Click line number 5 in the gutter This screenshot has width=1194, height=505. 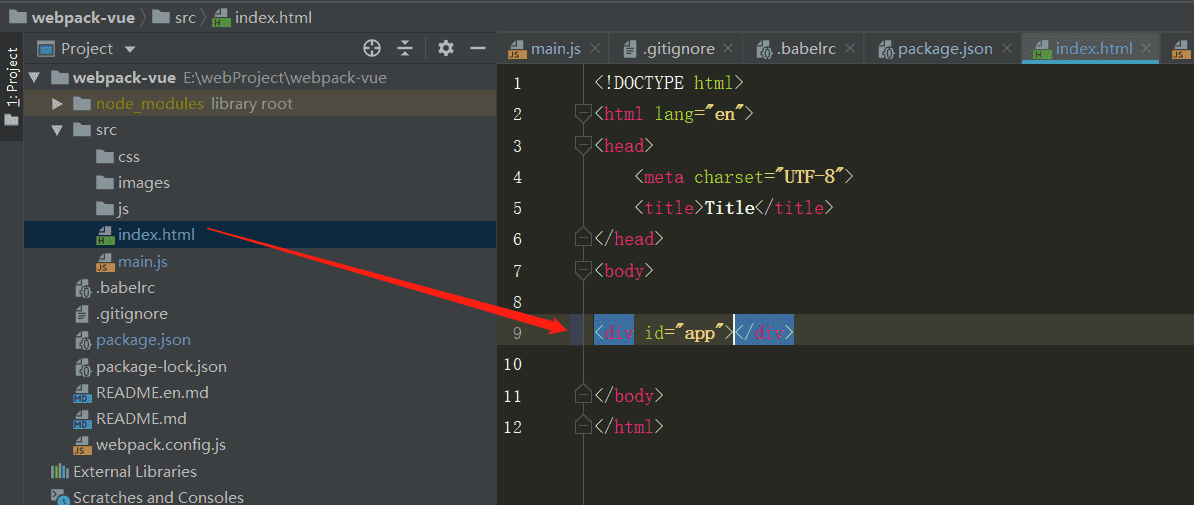(518, 208)
